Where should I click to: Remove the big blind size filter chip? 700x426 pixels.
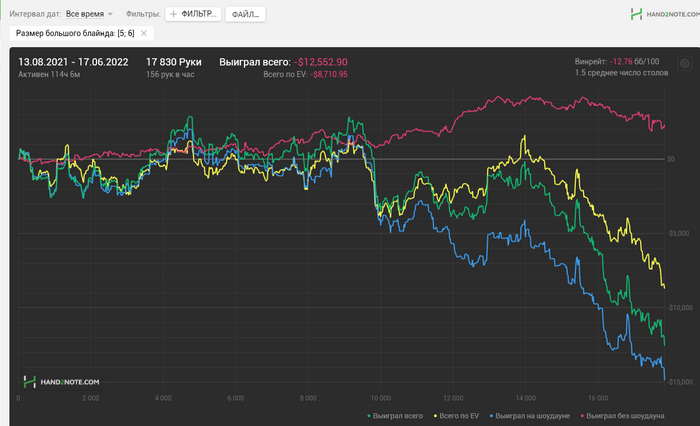coord(144,33)
